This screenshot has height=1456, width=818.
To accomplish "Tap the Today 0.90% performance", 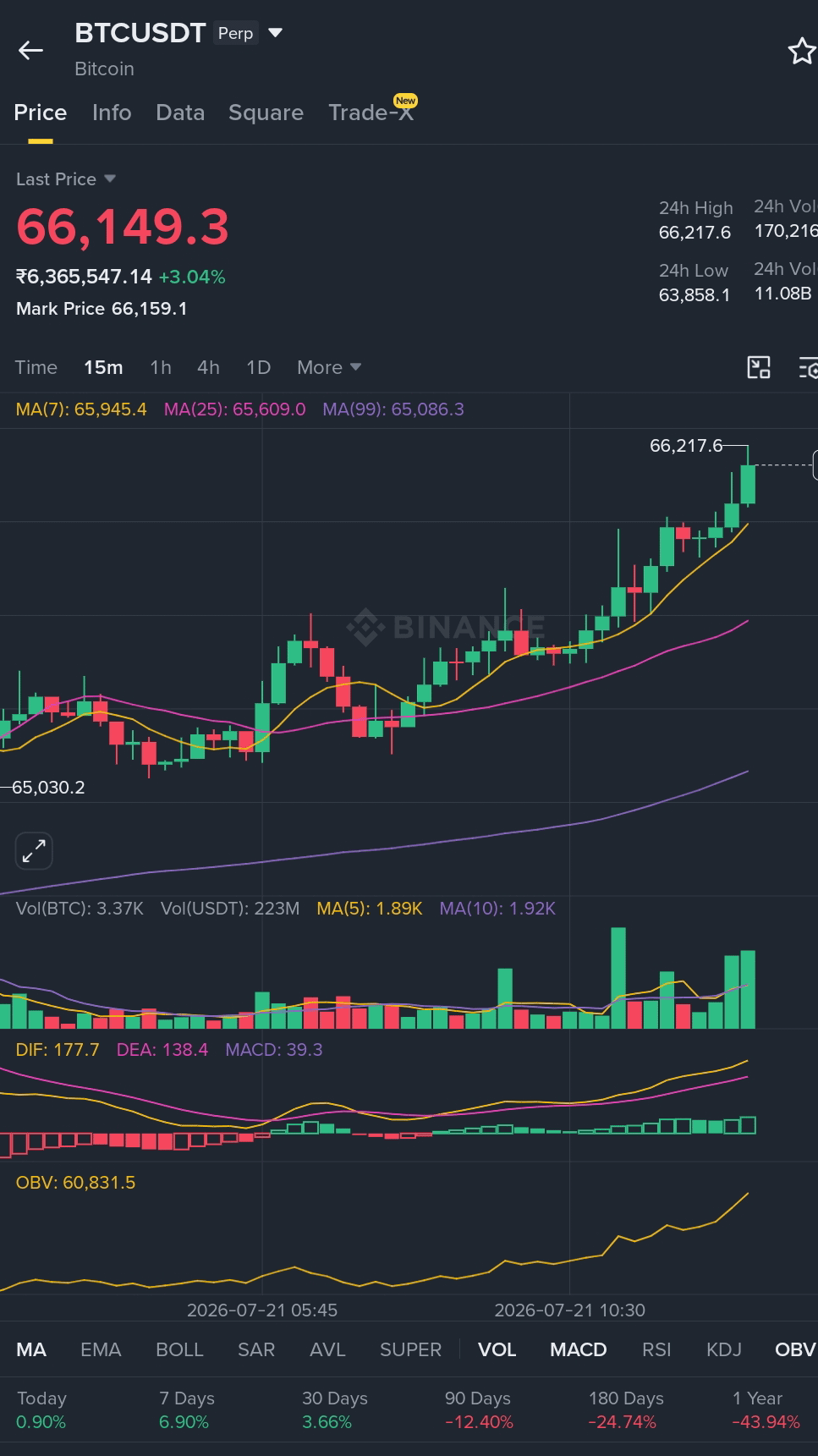I will pyautogui.click(x=41, y=1410).
